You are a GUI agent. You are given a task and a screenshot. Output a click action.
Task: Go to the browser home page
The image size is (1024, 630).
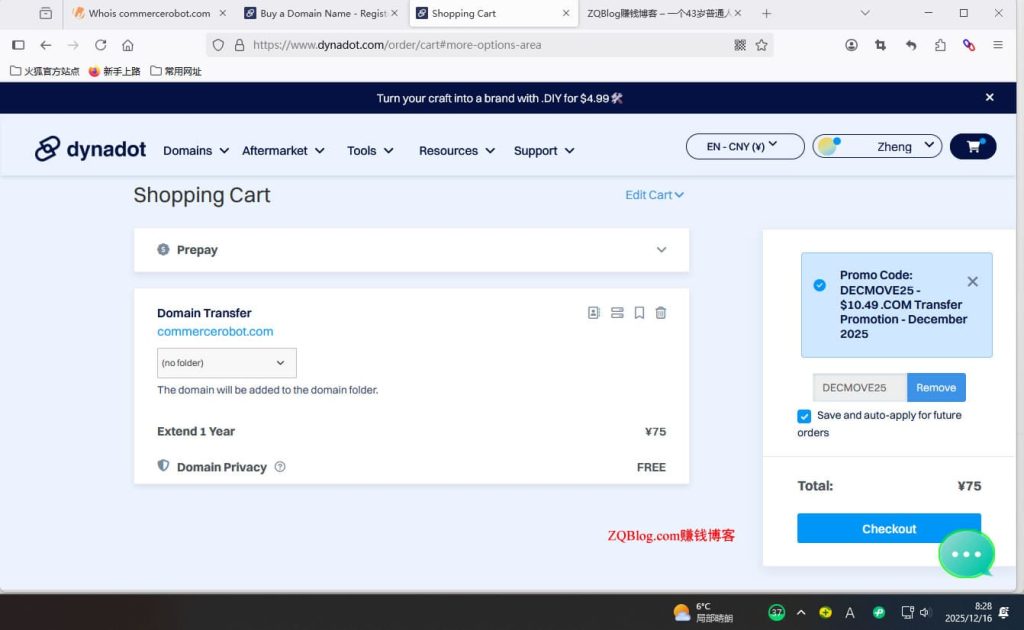[x=128, y=45]
